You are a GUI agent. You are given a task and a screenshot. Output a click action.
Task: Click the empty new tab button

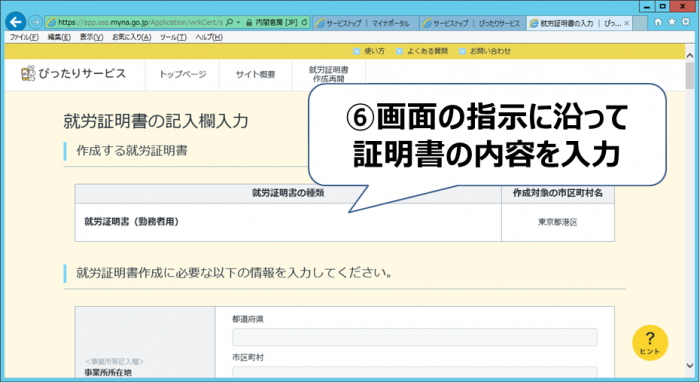click(640, 23)
